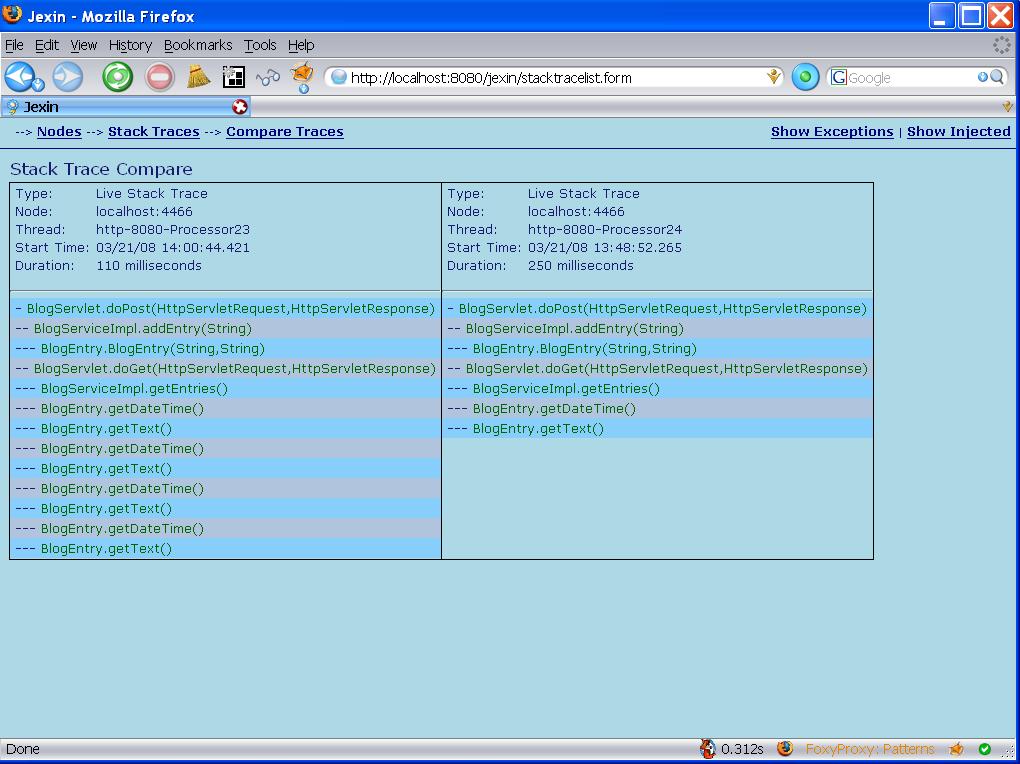Close the Jexin tab with red X
The image size is (1020, 764).
240,107
